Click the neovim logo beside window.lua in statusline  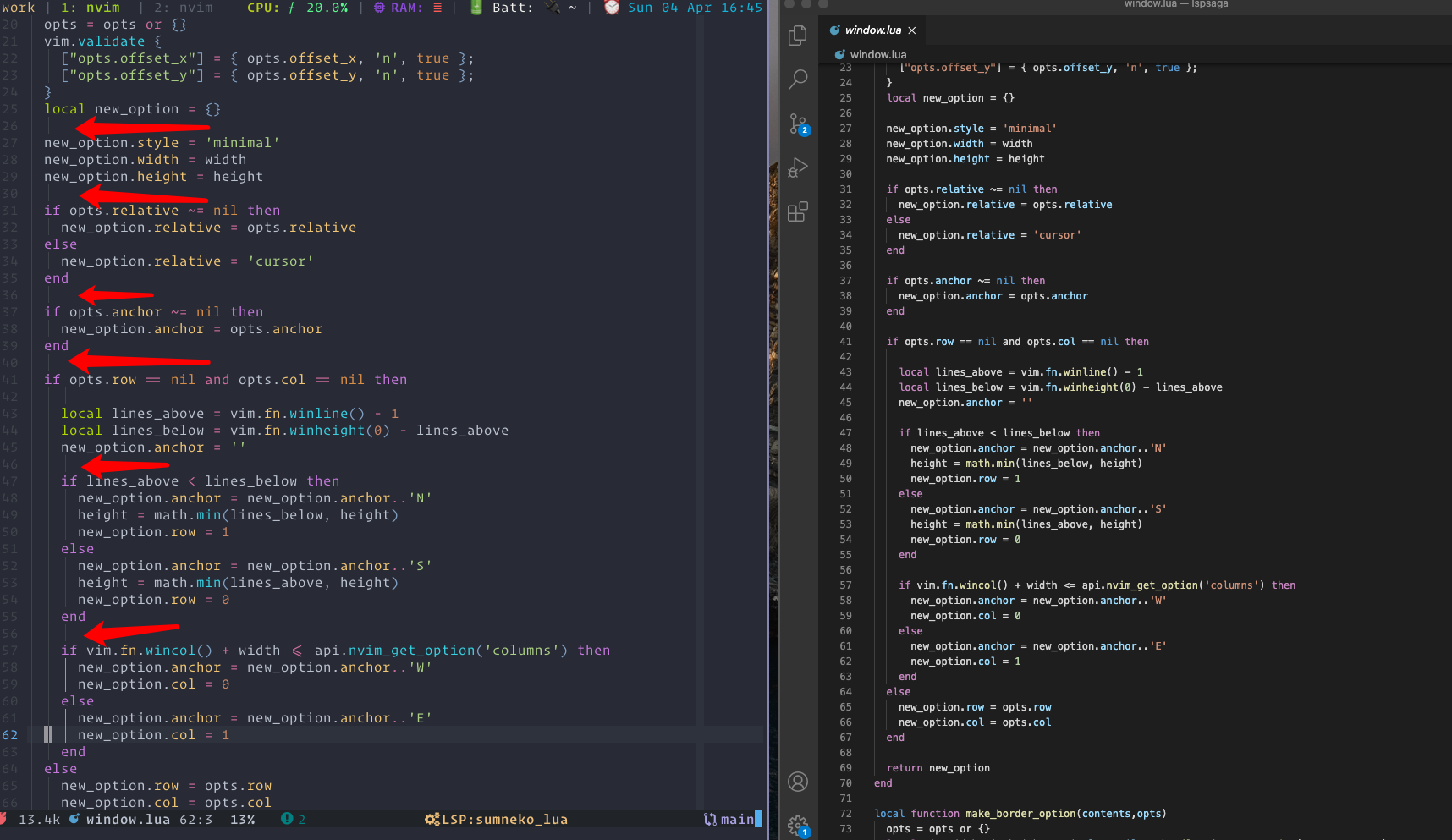point(74,819)
